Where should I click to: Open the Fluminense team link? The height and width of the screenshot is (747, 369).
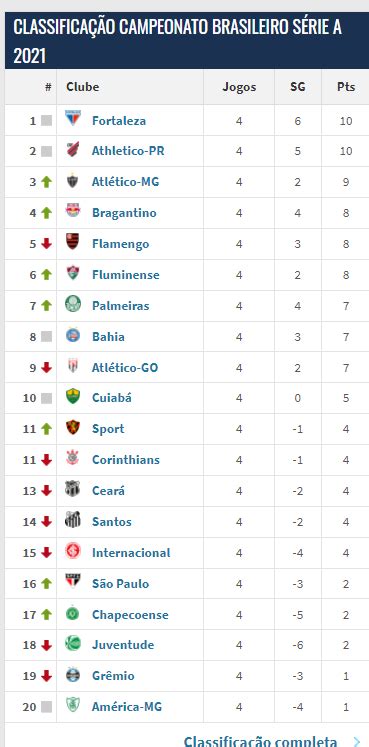point(126,275)
